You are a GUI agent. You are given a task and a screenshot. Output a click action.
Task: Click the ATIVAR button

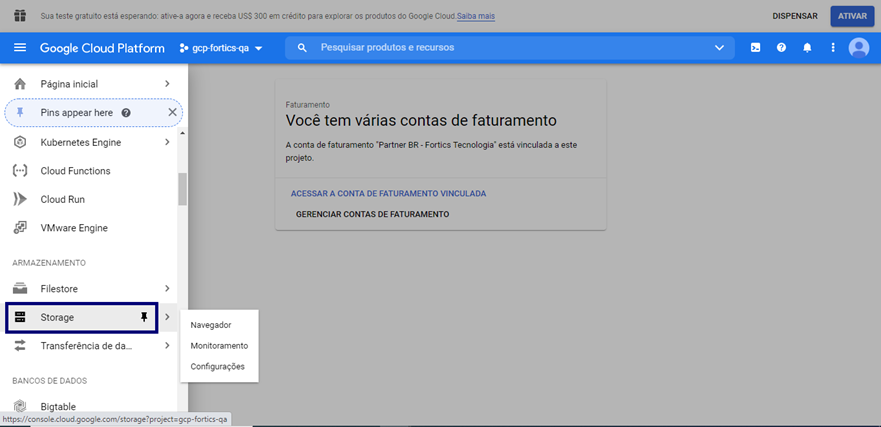[852, 16]
